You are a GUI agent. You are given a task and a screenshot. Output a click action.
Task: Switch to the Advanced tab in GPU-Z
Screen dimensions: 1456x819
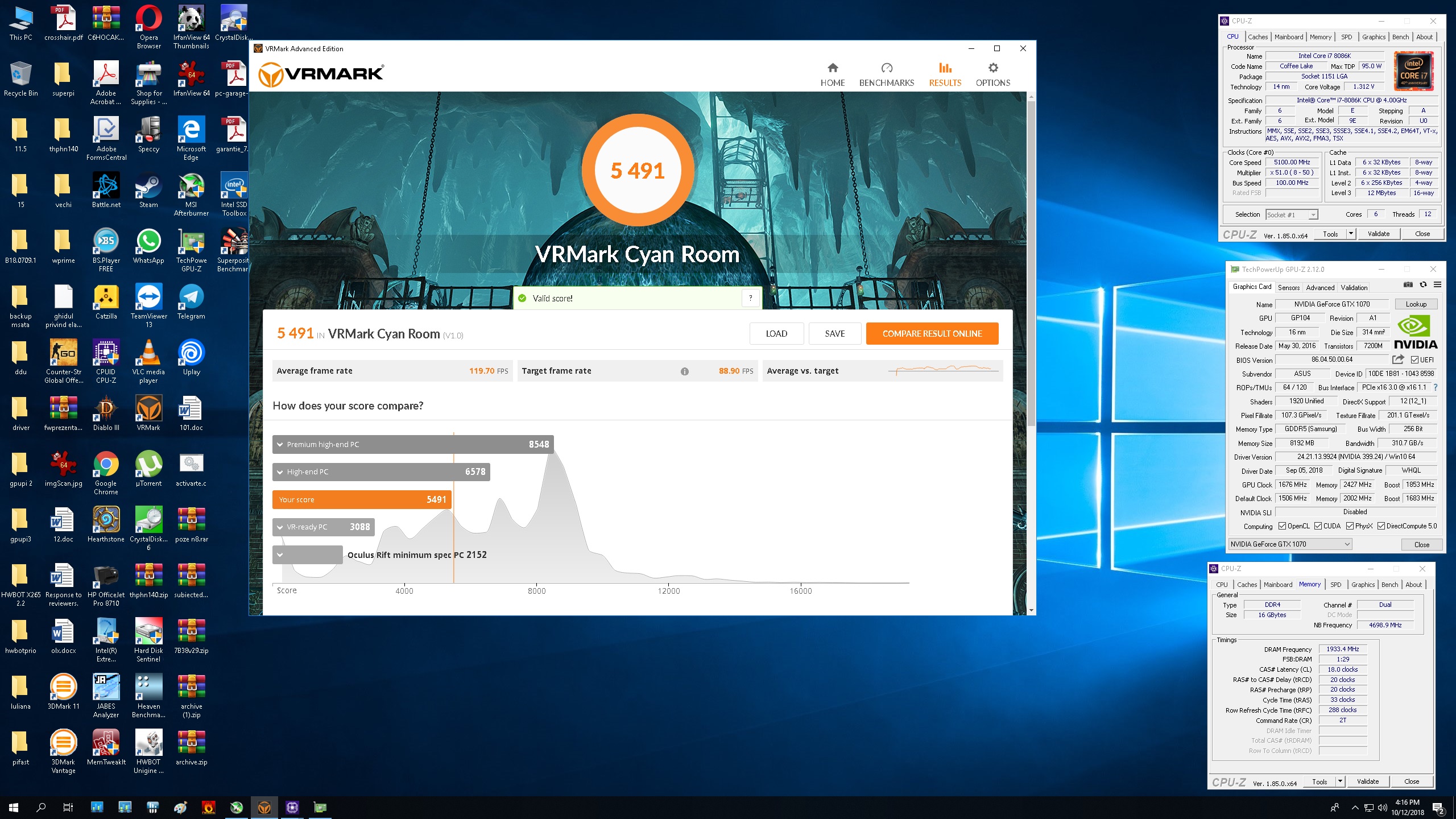pos(1319,287)
